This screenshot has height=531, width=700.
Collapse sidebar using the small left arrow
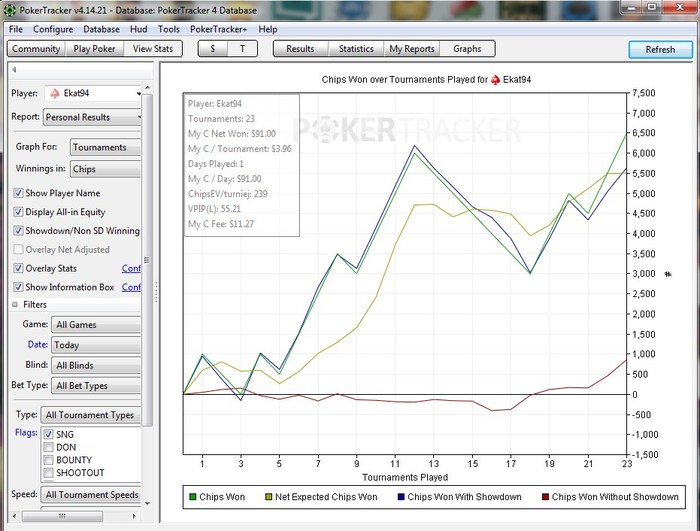point(14,69)
